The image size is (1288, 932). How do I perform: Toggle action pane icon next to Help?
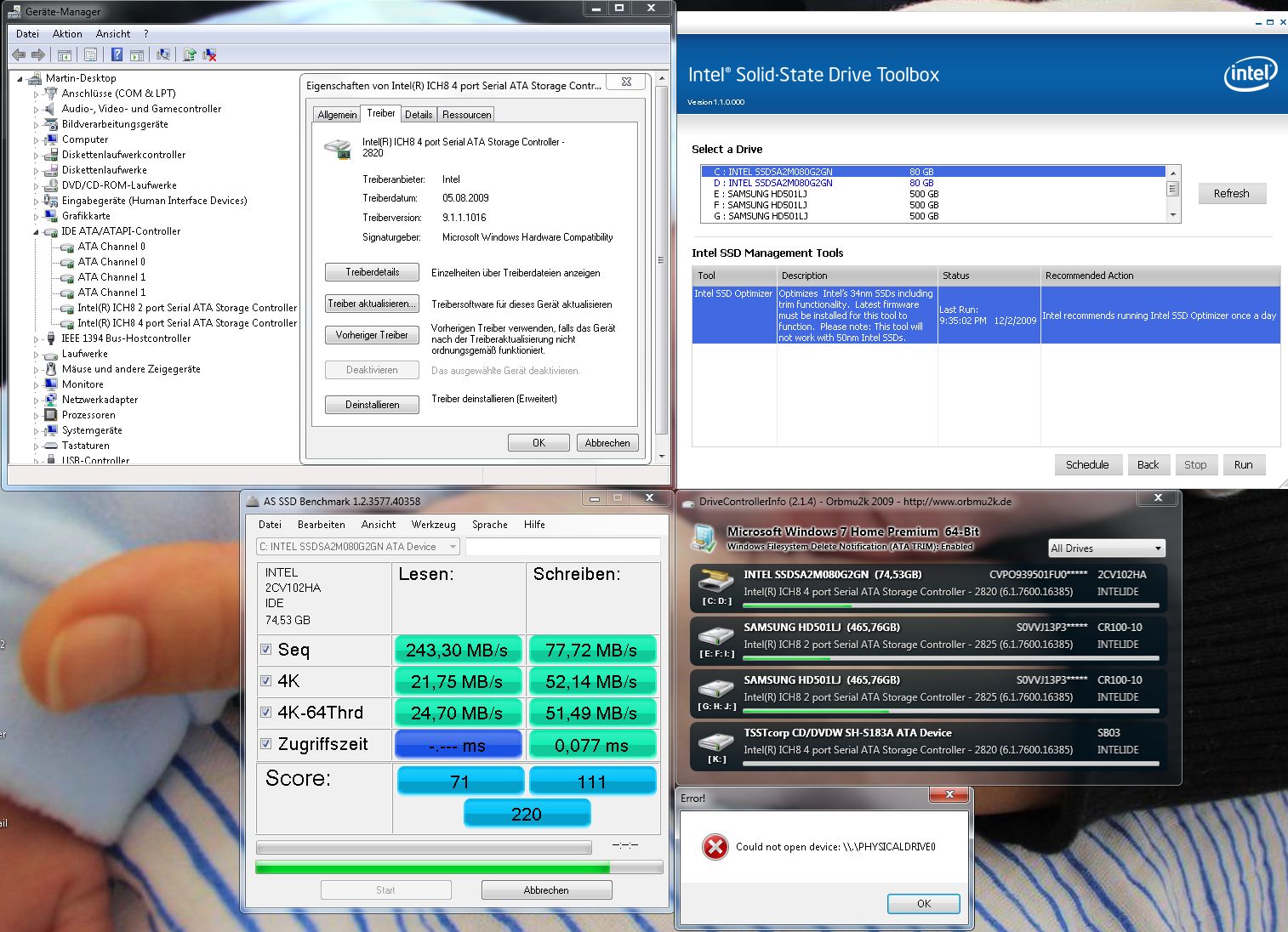tap(137, 54)
